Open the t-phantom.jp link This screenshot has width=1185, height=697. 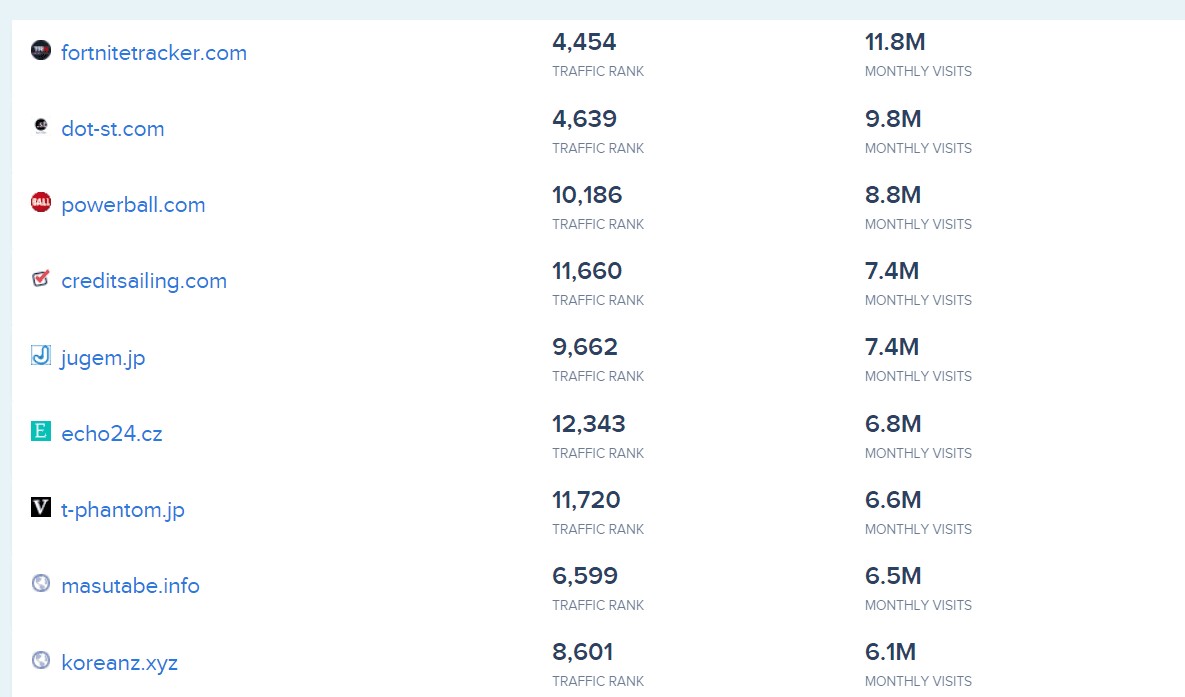(124, 510)
